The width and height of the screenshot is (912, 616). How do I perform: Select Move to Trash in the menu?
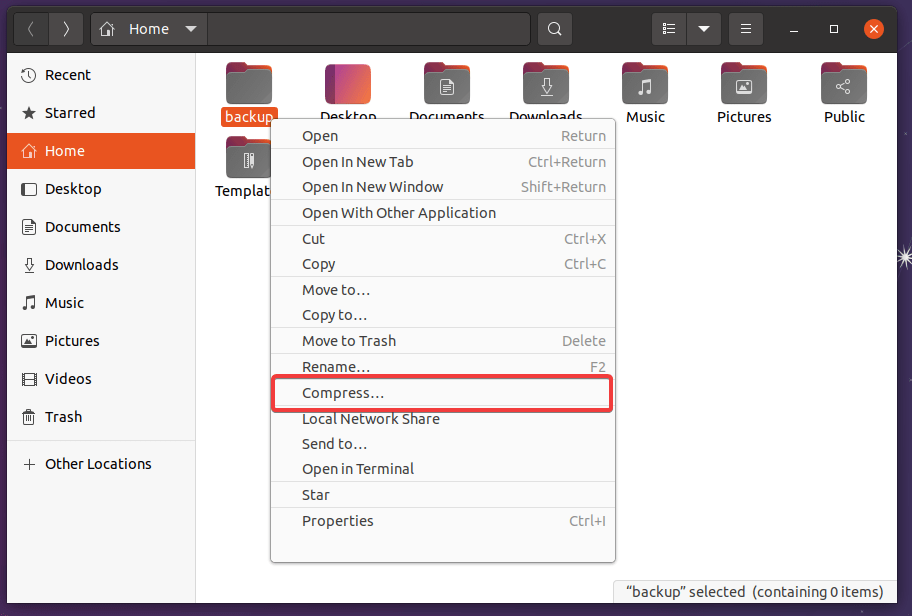[349, 340]
